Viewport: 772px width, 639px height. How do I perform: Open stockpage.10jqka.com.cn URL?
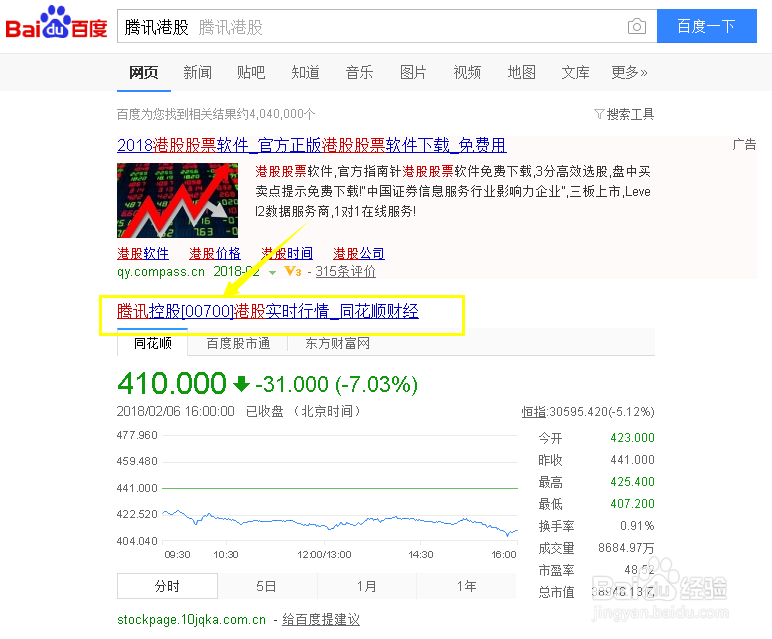pyautogui.click(x=192, y=620)
